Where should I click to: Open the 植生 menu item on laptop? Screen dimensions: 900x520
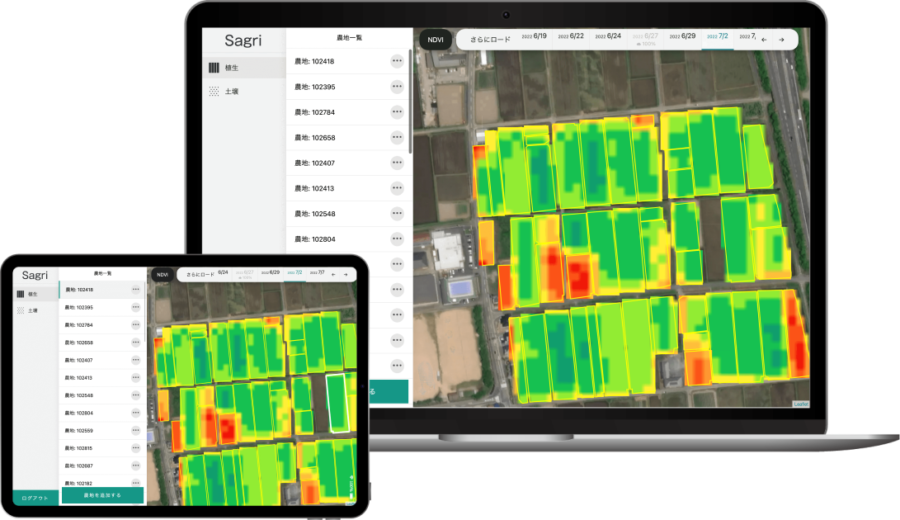coord(244,68)
